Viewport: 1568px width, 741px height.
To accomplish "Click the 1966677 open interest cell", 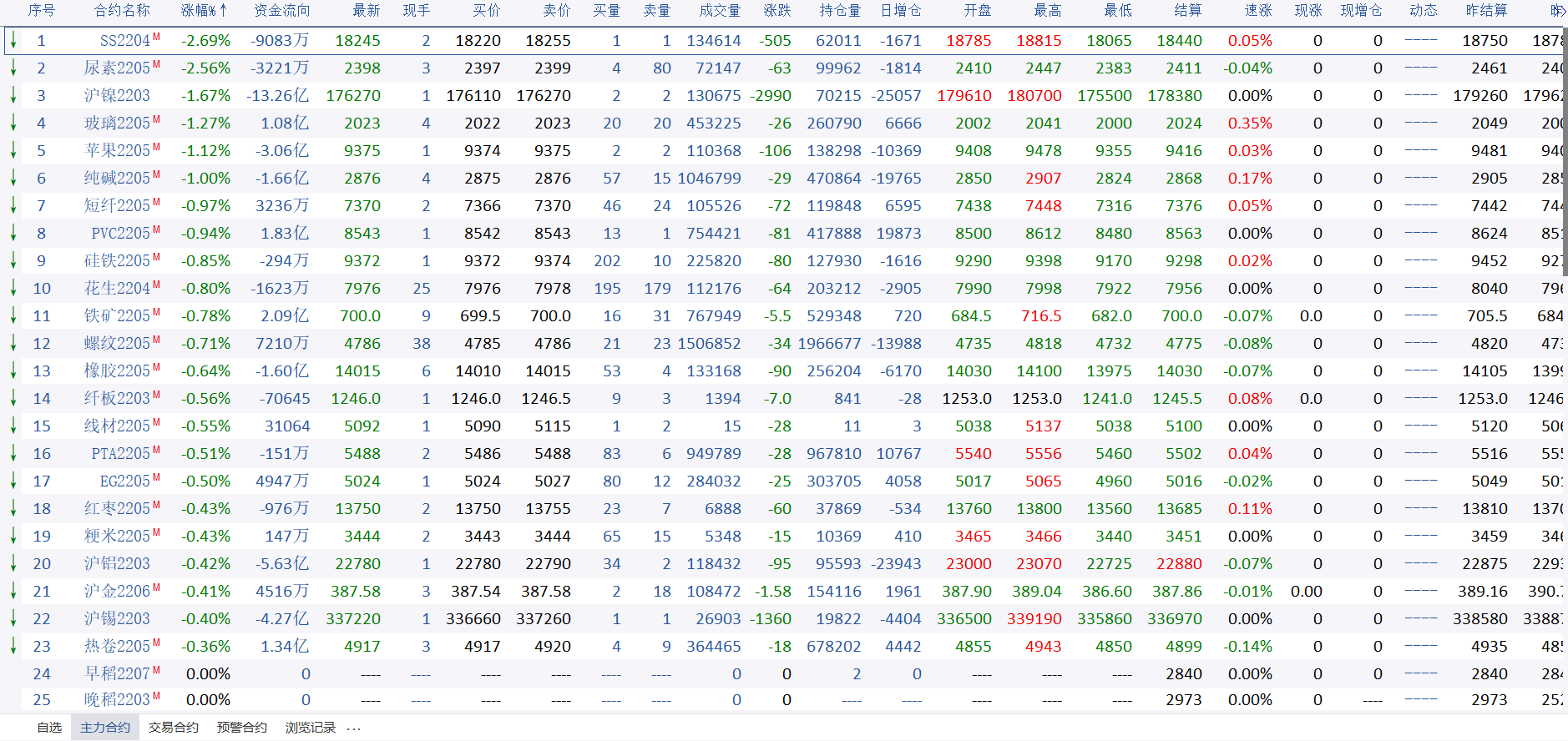I will (x=829, y=343).
